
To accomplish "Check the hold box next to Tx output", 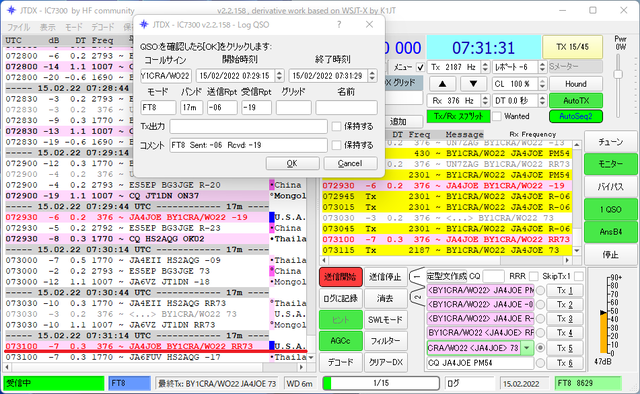I will point(336,126).
